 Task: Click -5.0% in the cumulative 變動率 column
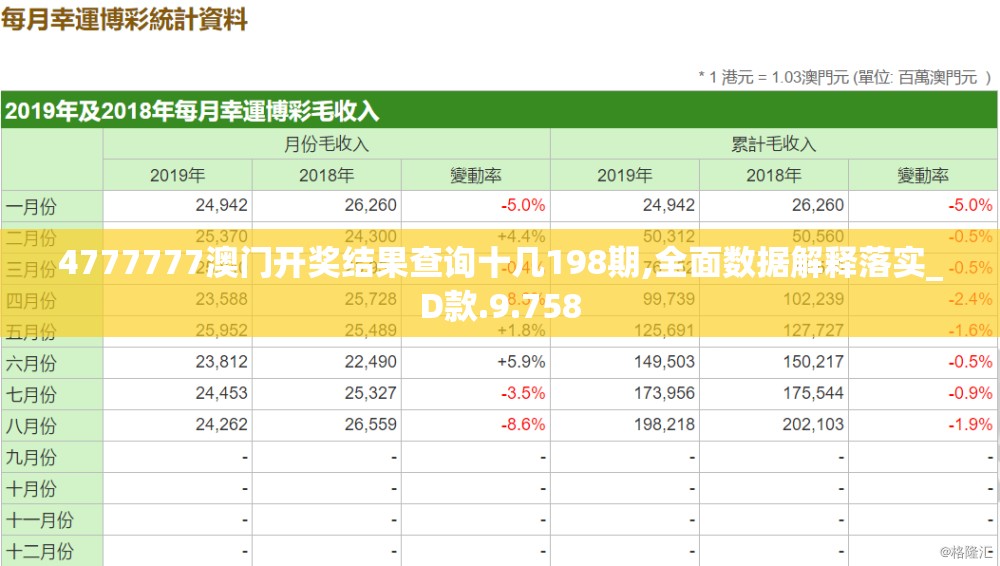tap(970, 205)
